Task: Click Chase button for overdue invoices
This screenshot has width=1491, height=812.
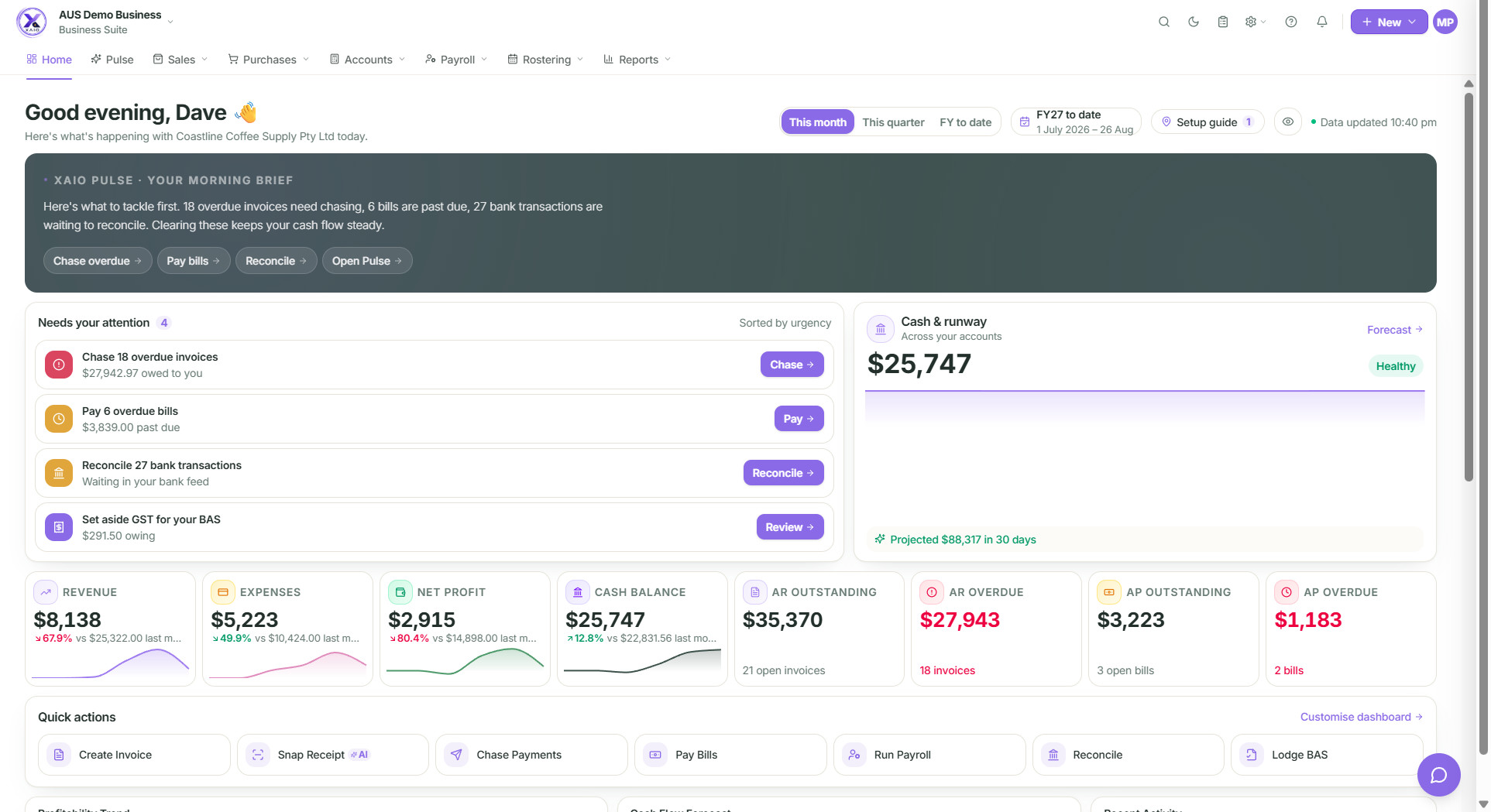Action: coord(792,365)
